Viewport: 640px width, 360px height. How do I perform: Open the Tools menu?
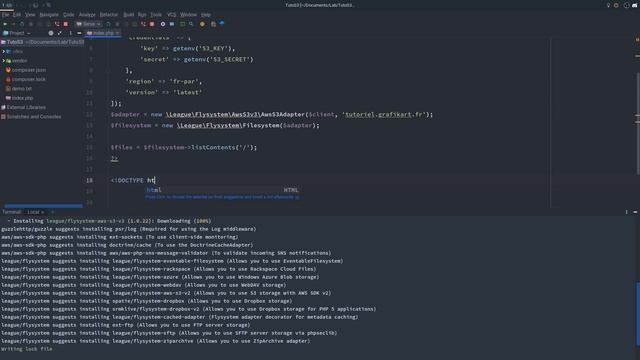point(156,15)
